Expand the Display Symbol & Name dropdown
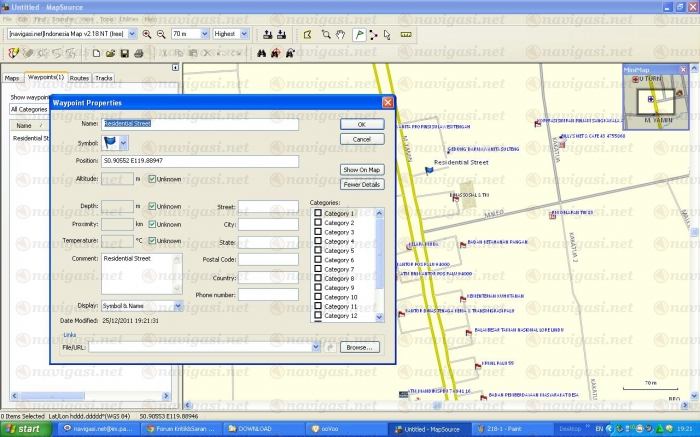The width and height of the screenshot is (700, 437). (x=178, y=305)
